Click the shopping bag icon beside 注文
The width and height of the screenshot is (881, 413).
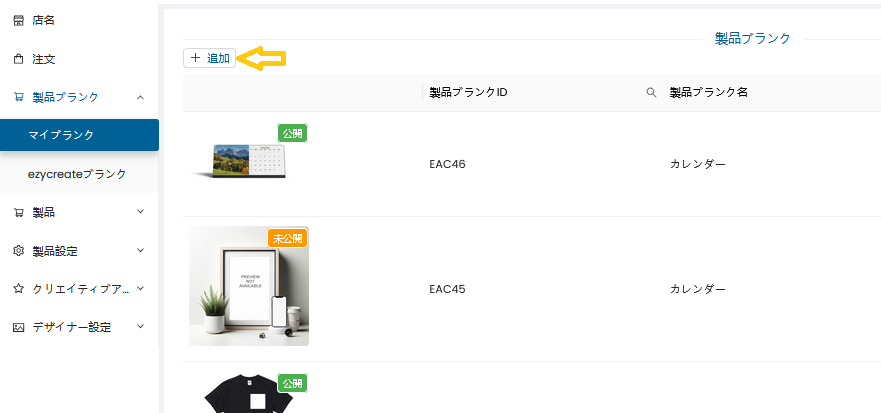point(18,59)
